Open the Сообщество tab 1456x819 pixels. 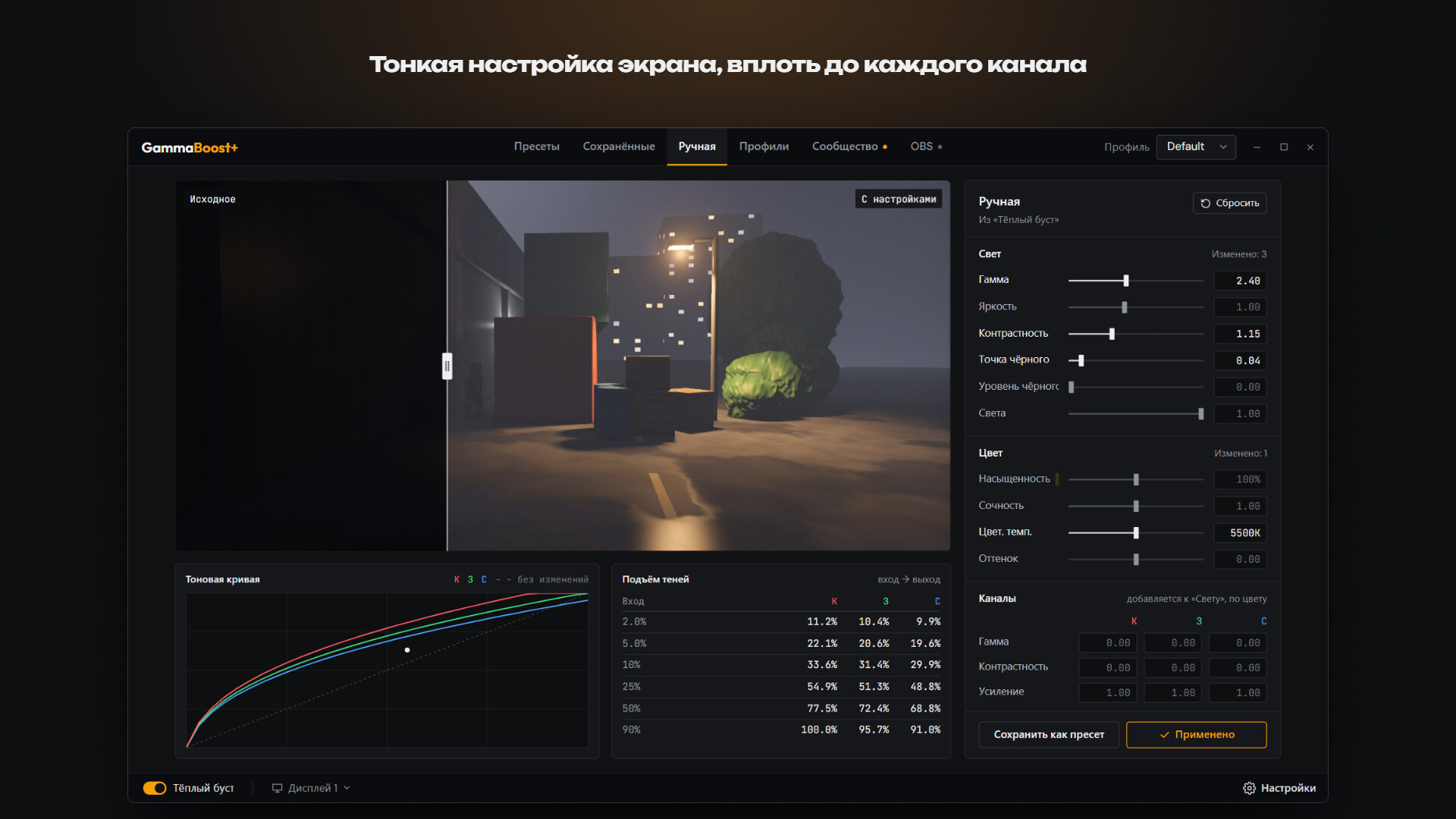click(x=849, y=146)
